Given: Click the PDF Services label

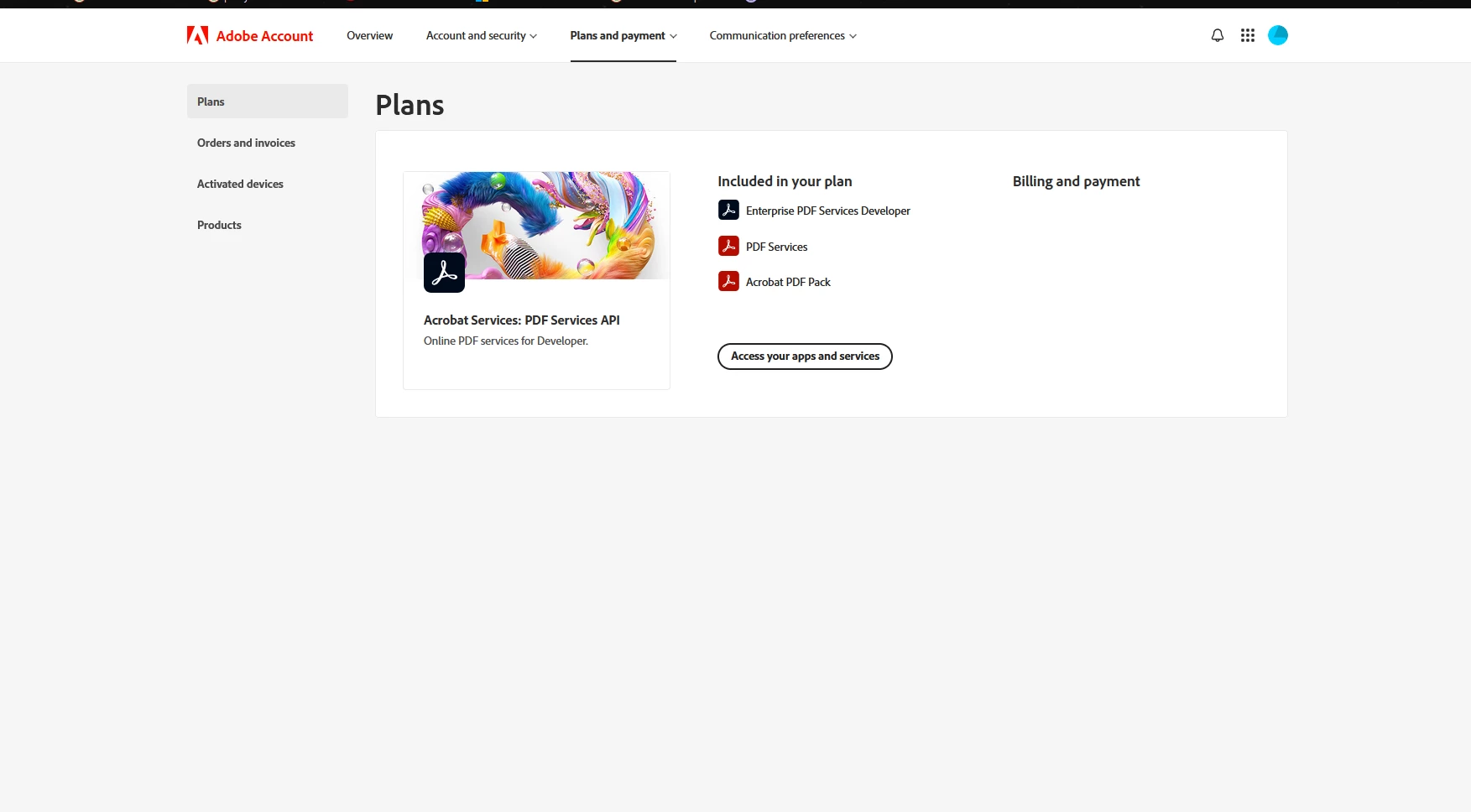Looking at the screenshot, I should tap(777, 247).
